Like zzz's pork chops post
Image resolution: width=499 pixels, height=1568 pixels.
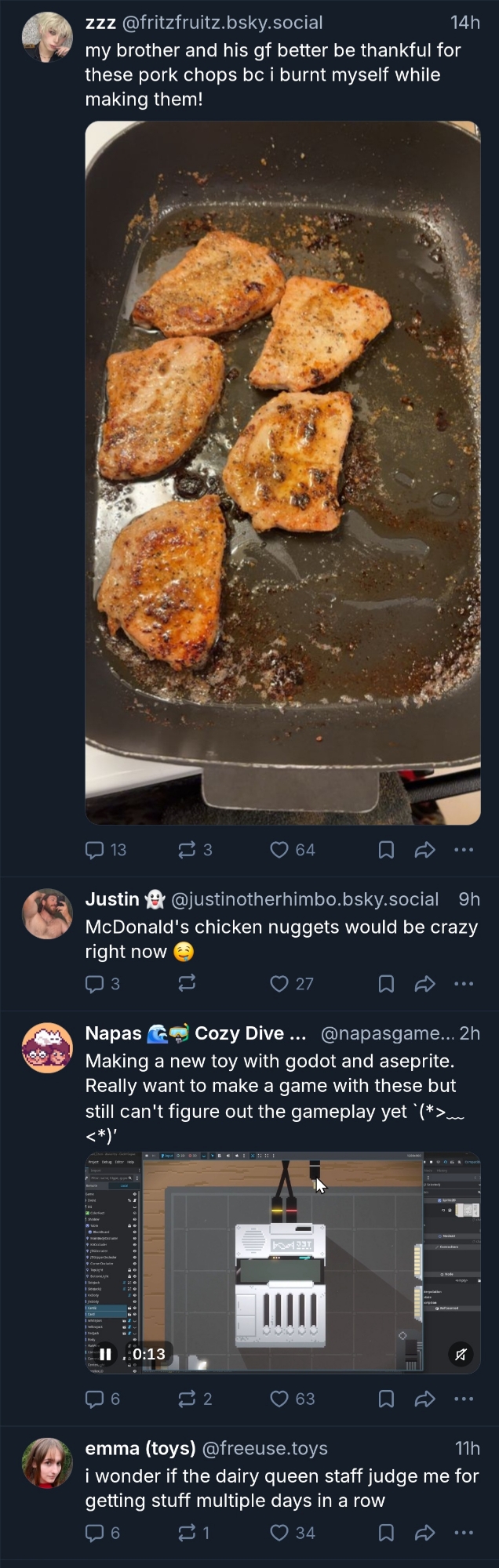click(x=279, y=850)
